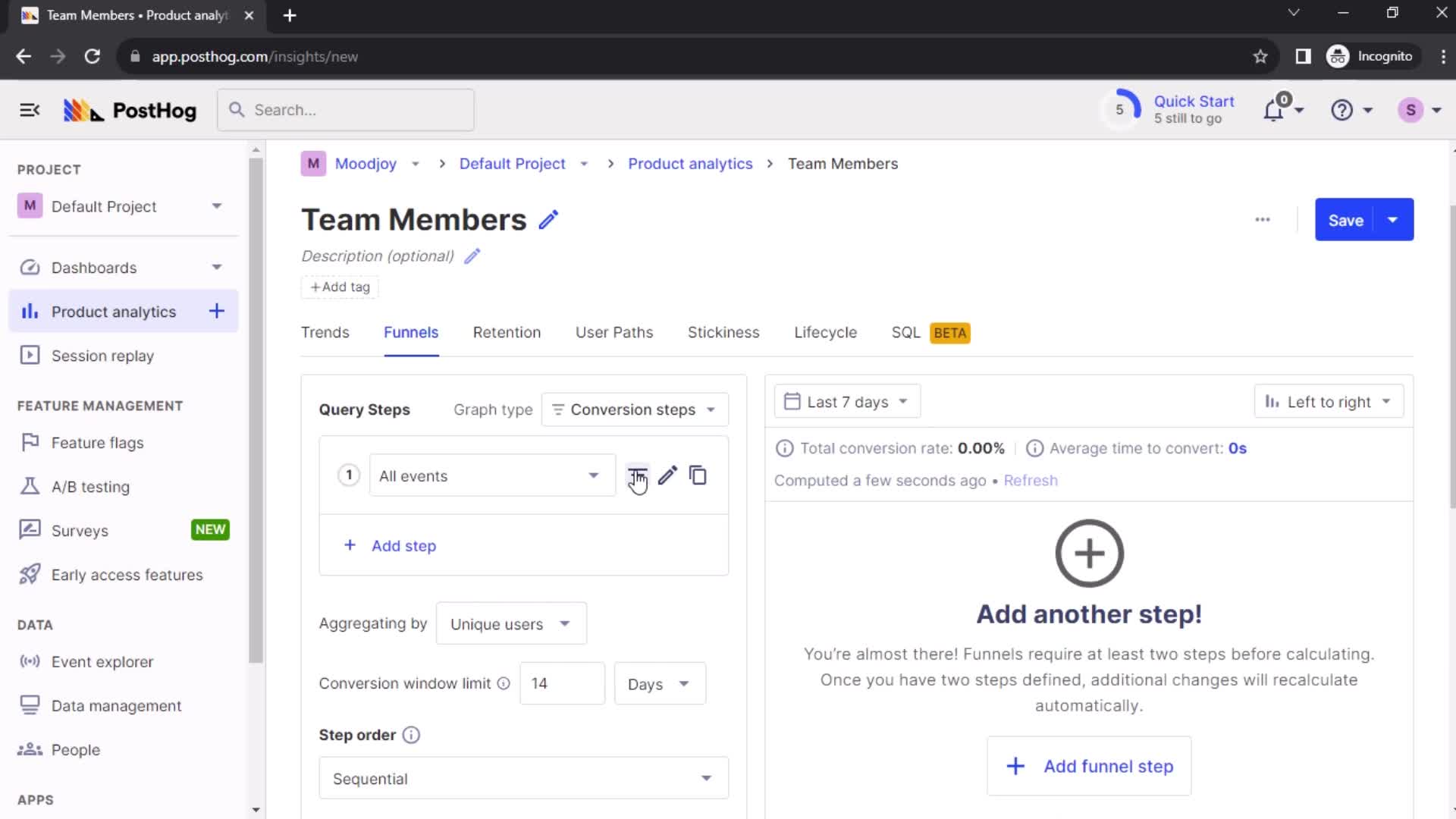
Task: Expand the Graph type dropdown
Action: pyautogui.click(x=635, y=409)
